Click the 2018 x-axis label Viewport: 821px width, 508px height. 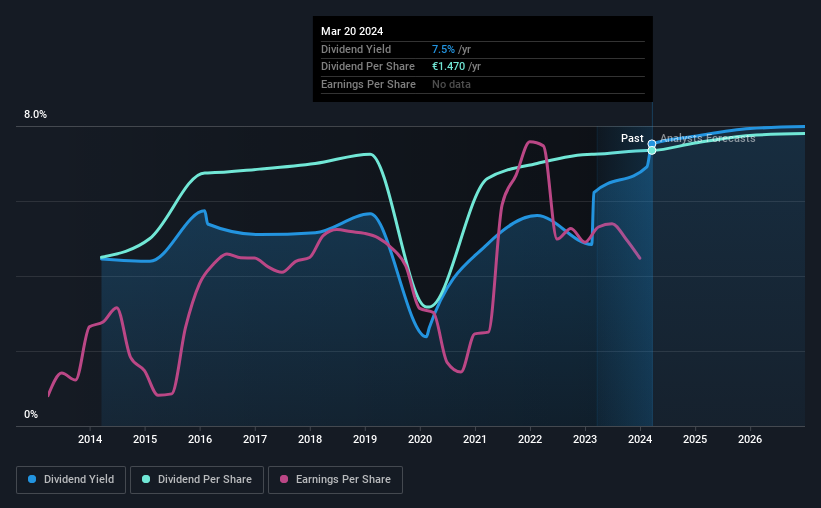[x=310, y=439]
